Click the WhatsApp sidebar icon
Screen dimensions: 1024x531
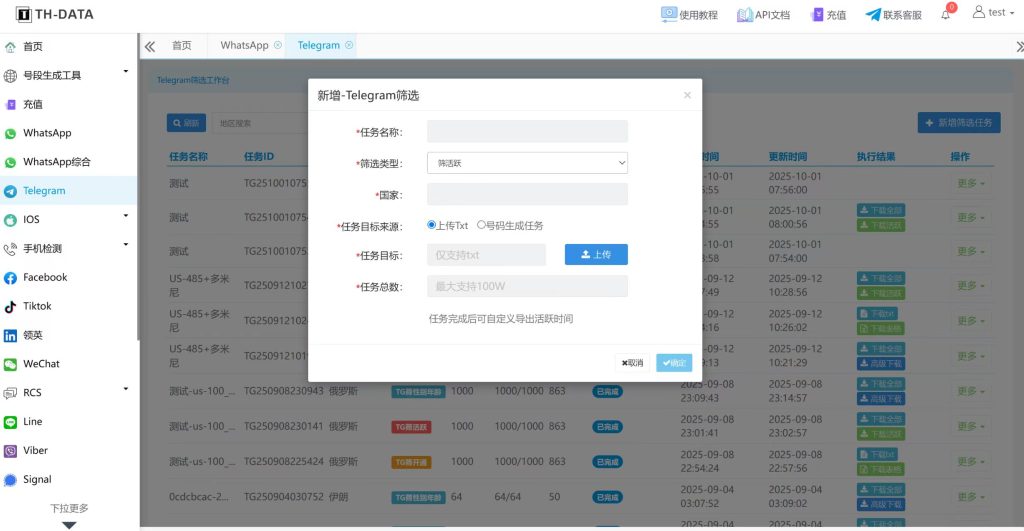(10, 133)
